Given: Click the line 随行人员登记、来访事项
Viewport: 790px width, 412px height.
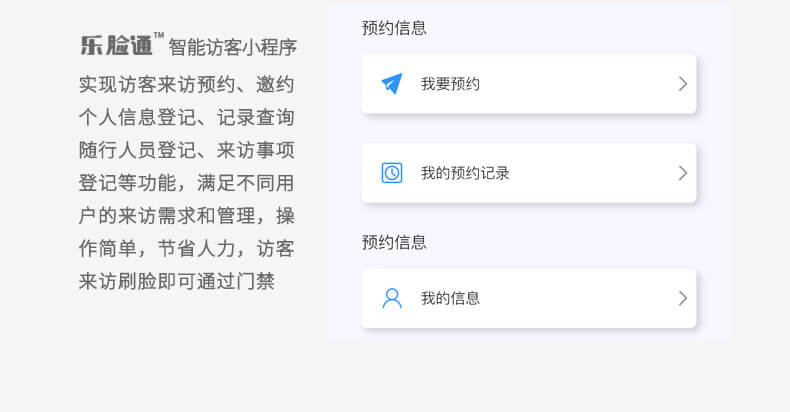Looking at the screenshot, I should click(187, 150).
